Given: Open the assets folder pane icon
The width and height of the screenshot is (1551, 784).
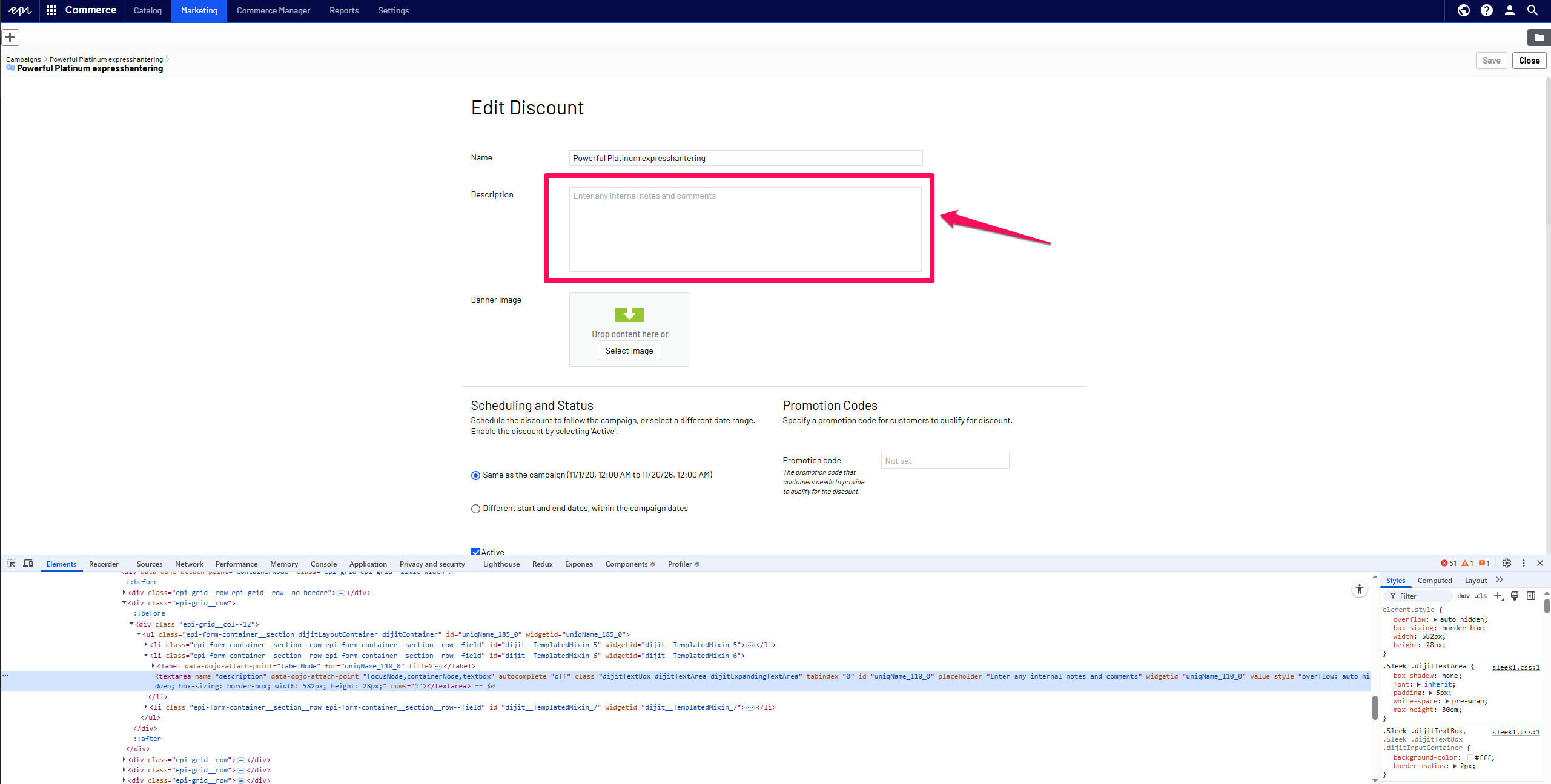Looking at the screenshot, I should (x=1538, y=38).
